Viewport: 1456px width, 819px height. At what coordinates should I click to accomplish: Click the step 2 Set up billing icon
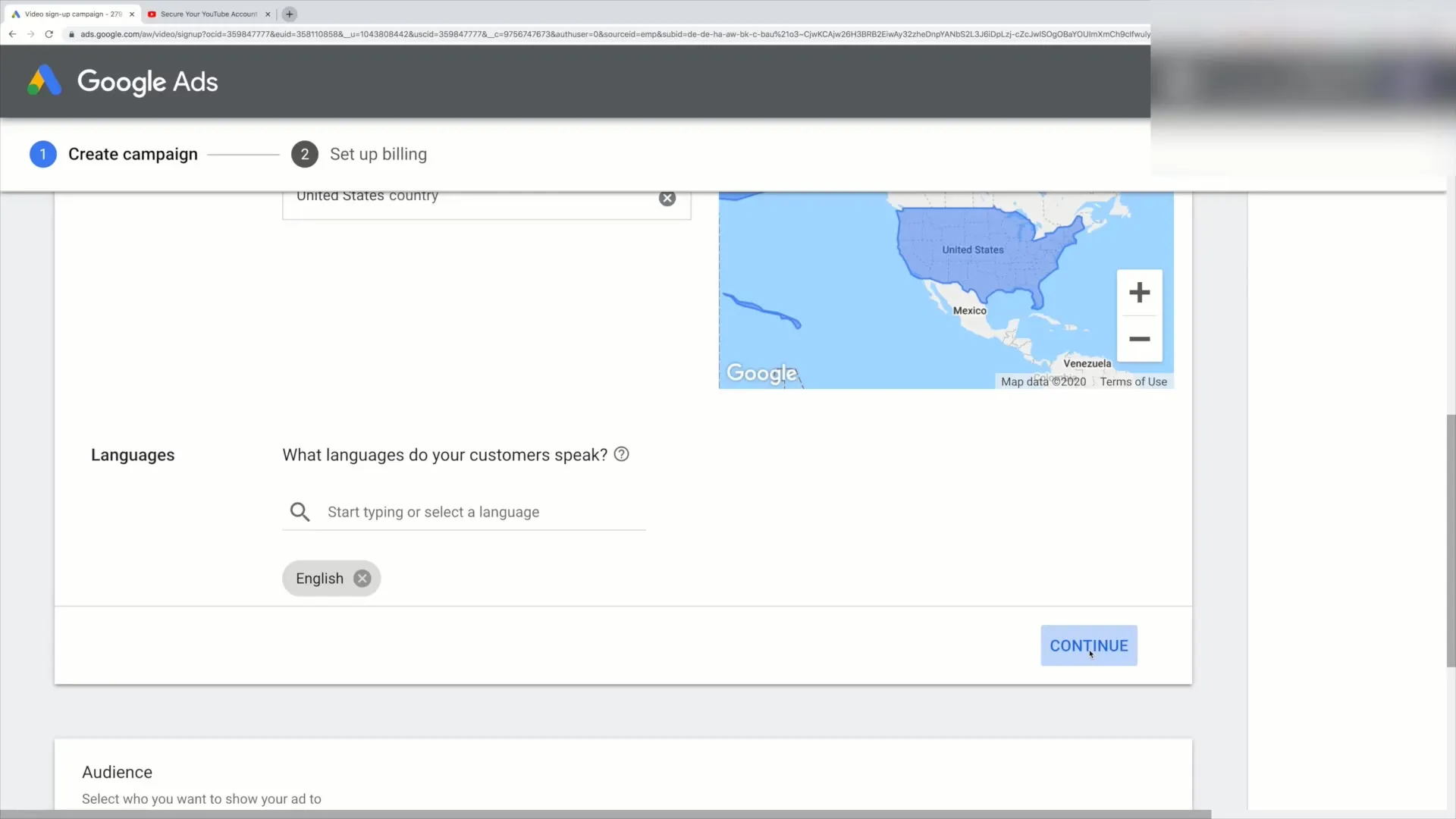pos(304,154)
